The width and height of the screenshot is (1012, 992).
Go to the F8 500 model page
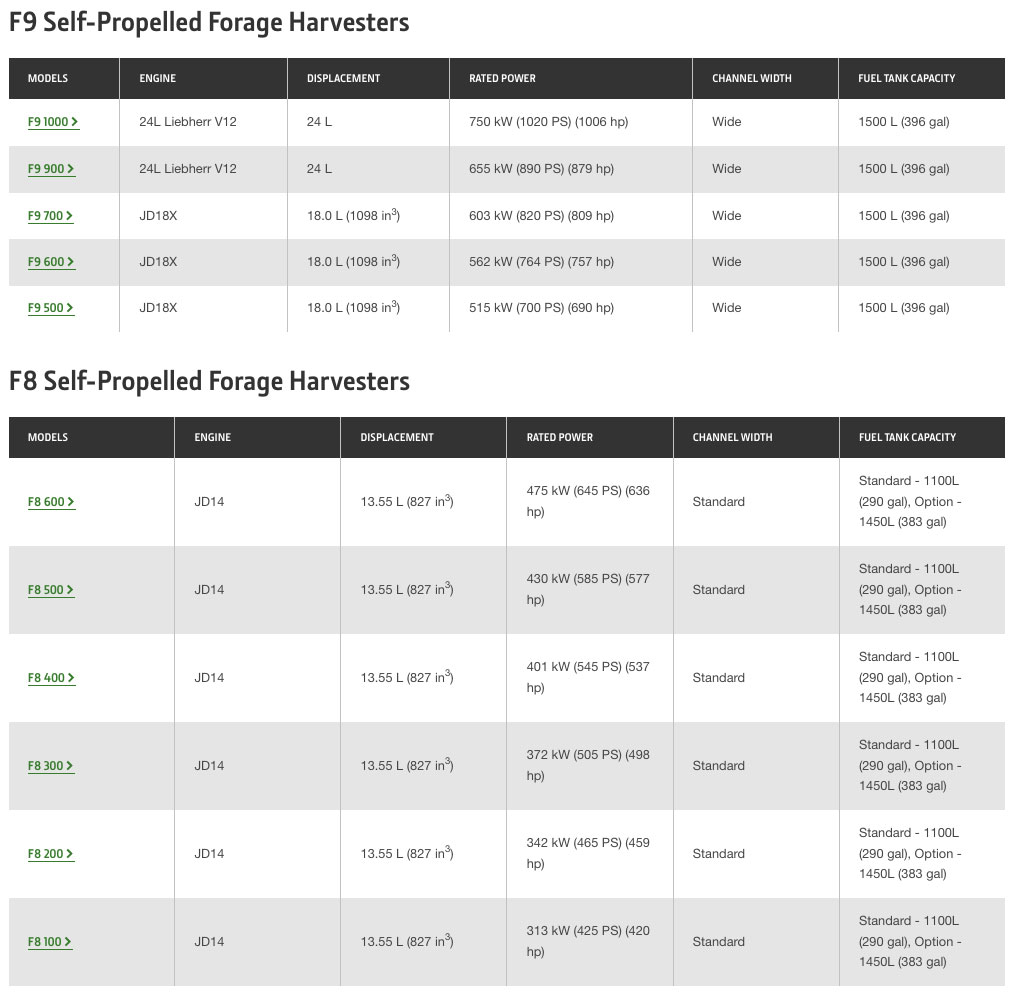point(51,590)
